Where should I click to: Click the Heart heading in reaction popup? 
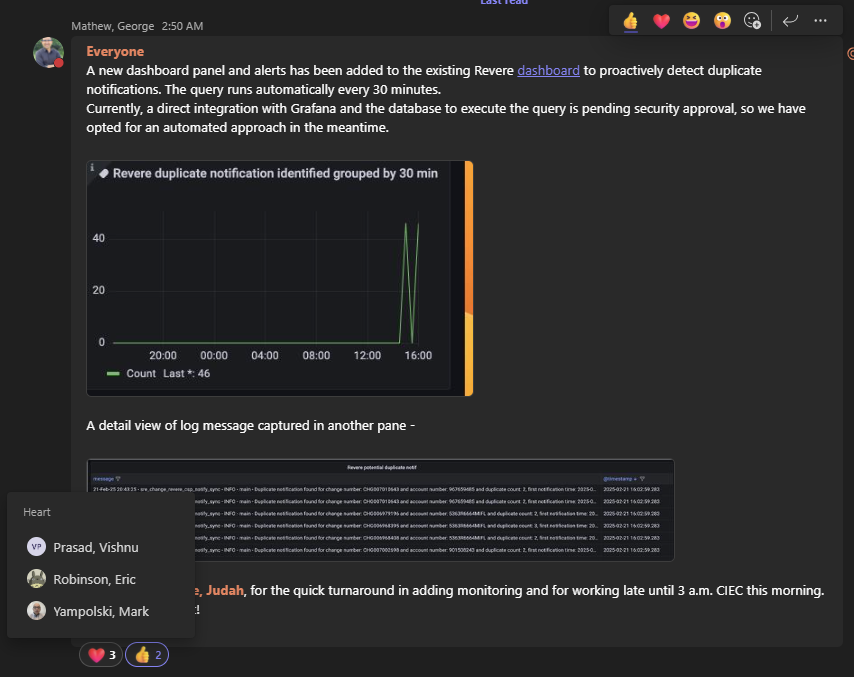tap(36, 512)
